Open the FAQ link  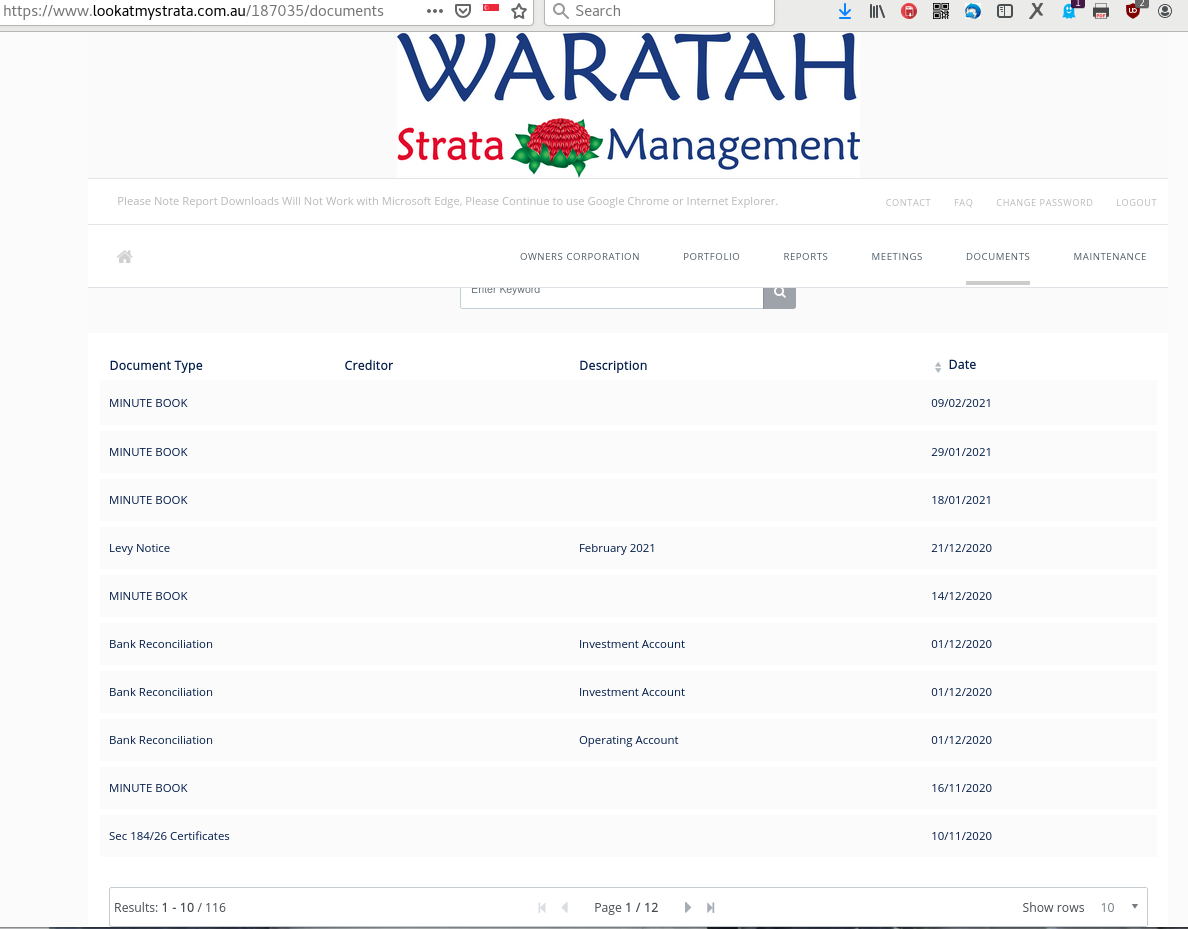[x=963, y=202]
